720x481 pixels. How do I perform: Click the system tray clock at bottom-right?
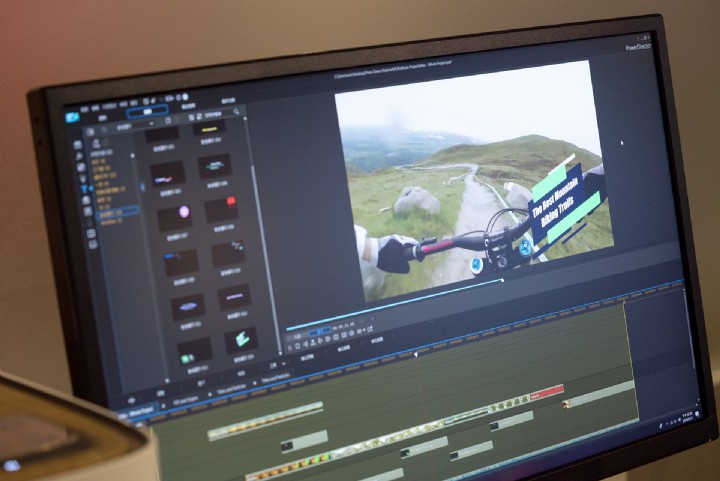pyautogui.click(x=690, y=414)
